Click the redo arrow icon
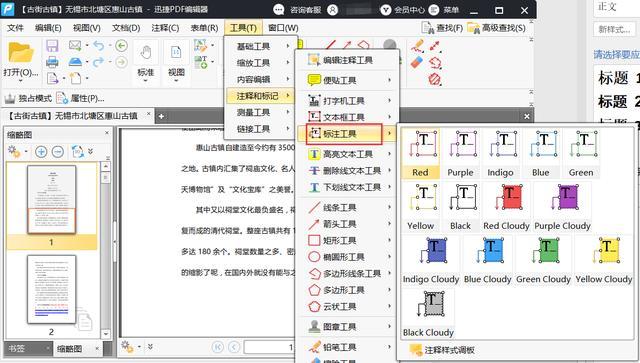Image resolution: width=640 pixels, height=363 pixels. tap(98, 62)
